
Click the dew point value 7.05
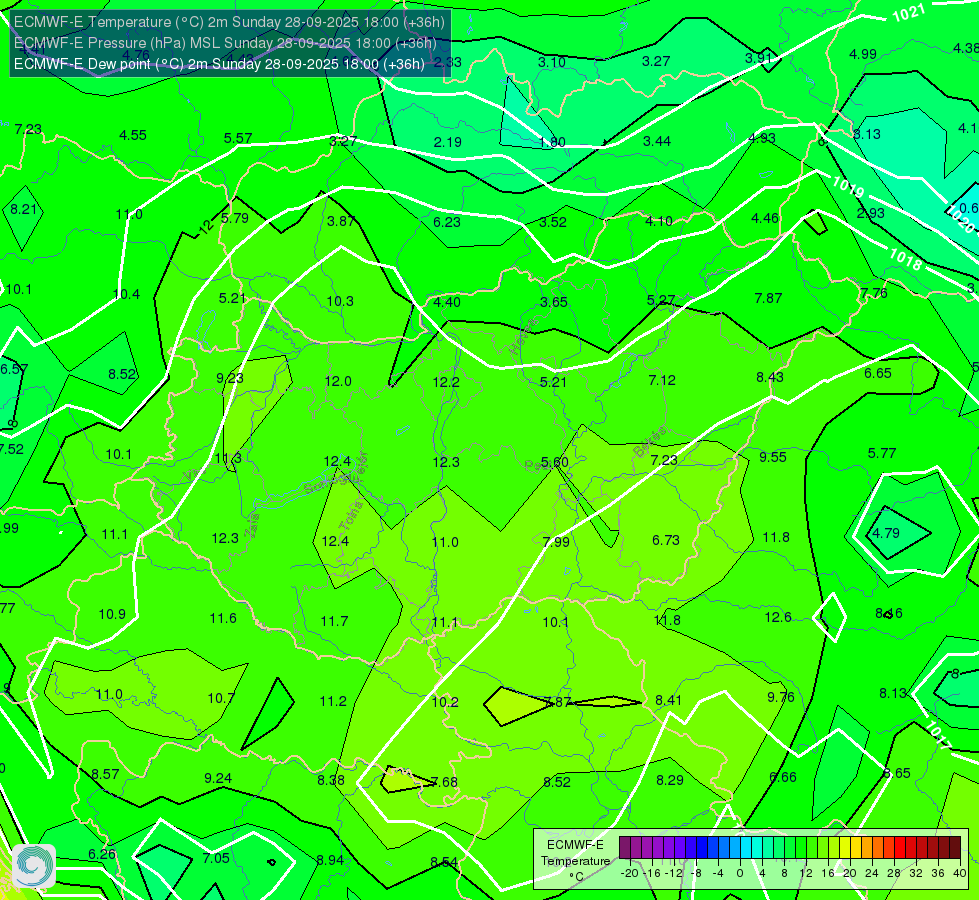click(x=216, y=858)
